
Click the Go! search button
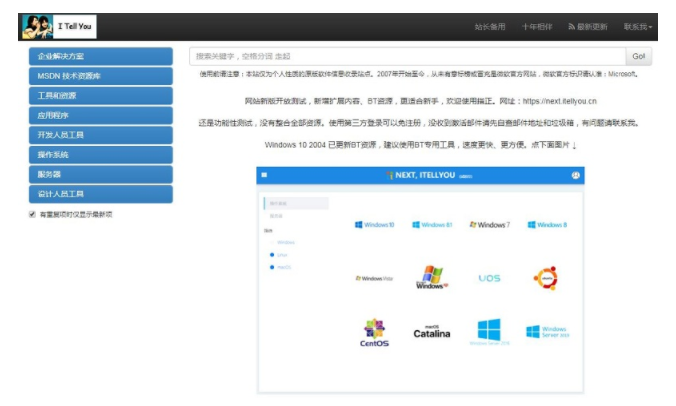click(x=638, y=56)
